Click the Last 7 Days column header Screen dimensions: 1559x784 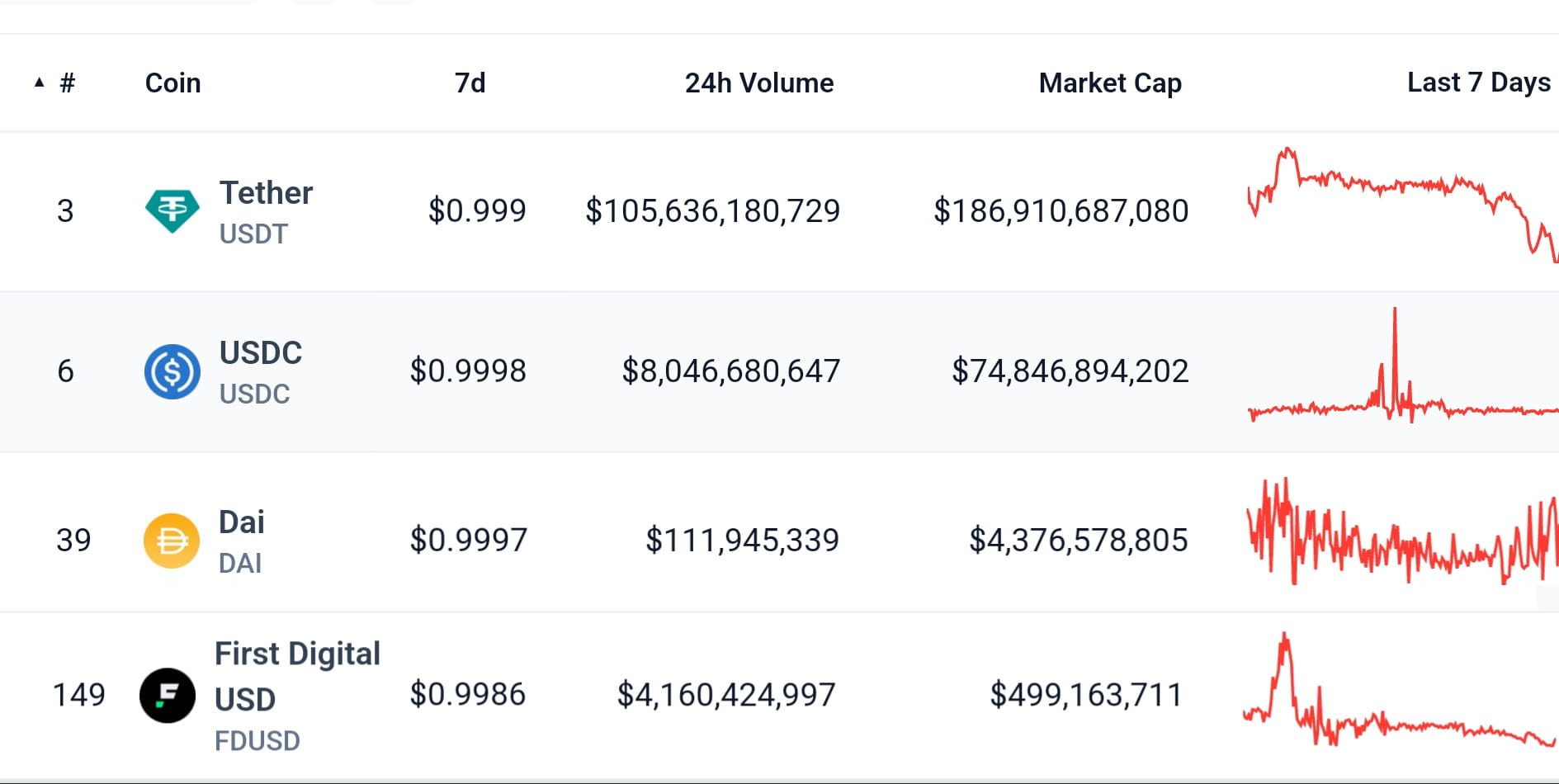tap(1479, 83)
